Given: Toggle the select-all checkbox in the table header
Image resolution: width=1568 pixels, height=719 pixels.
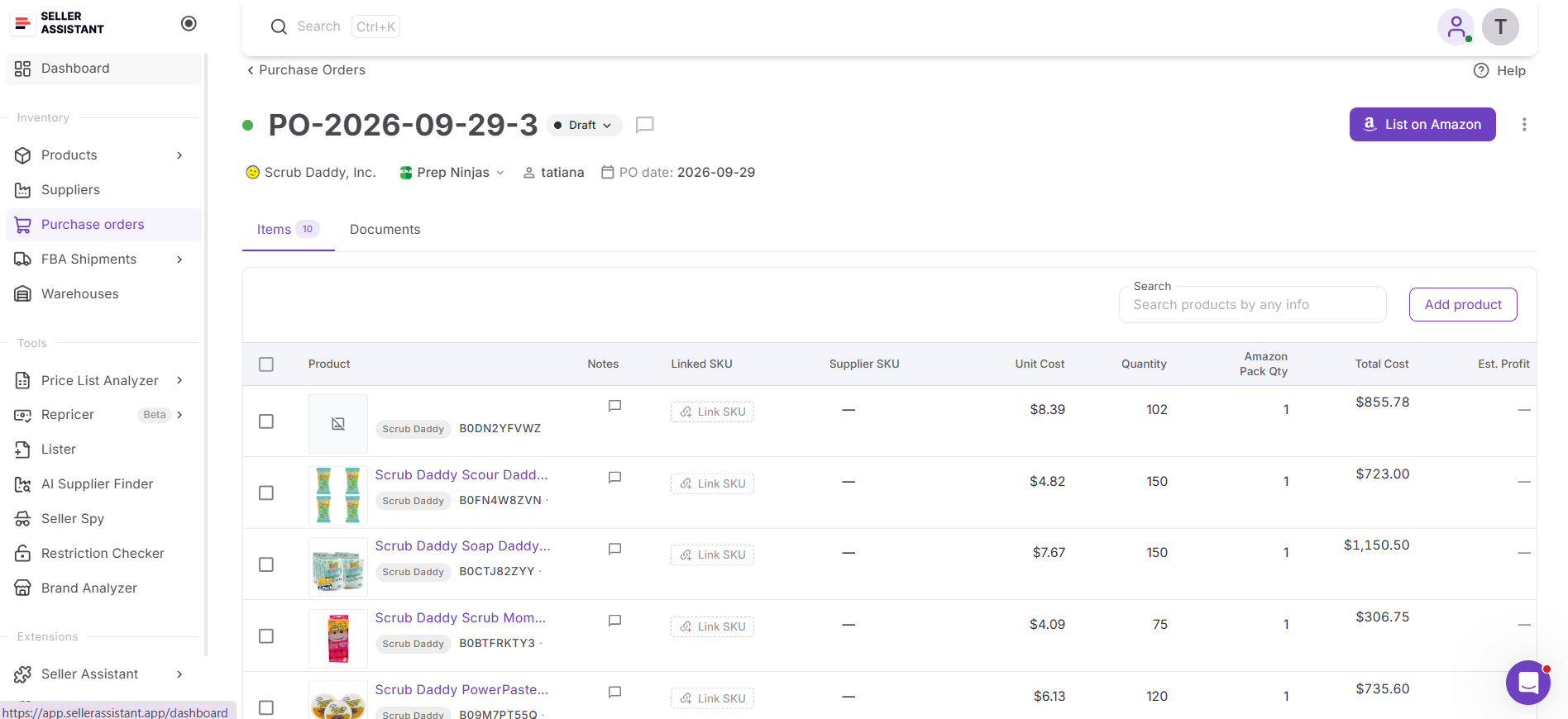Looking at the screenshot, I should coord(266,364).
